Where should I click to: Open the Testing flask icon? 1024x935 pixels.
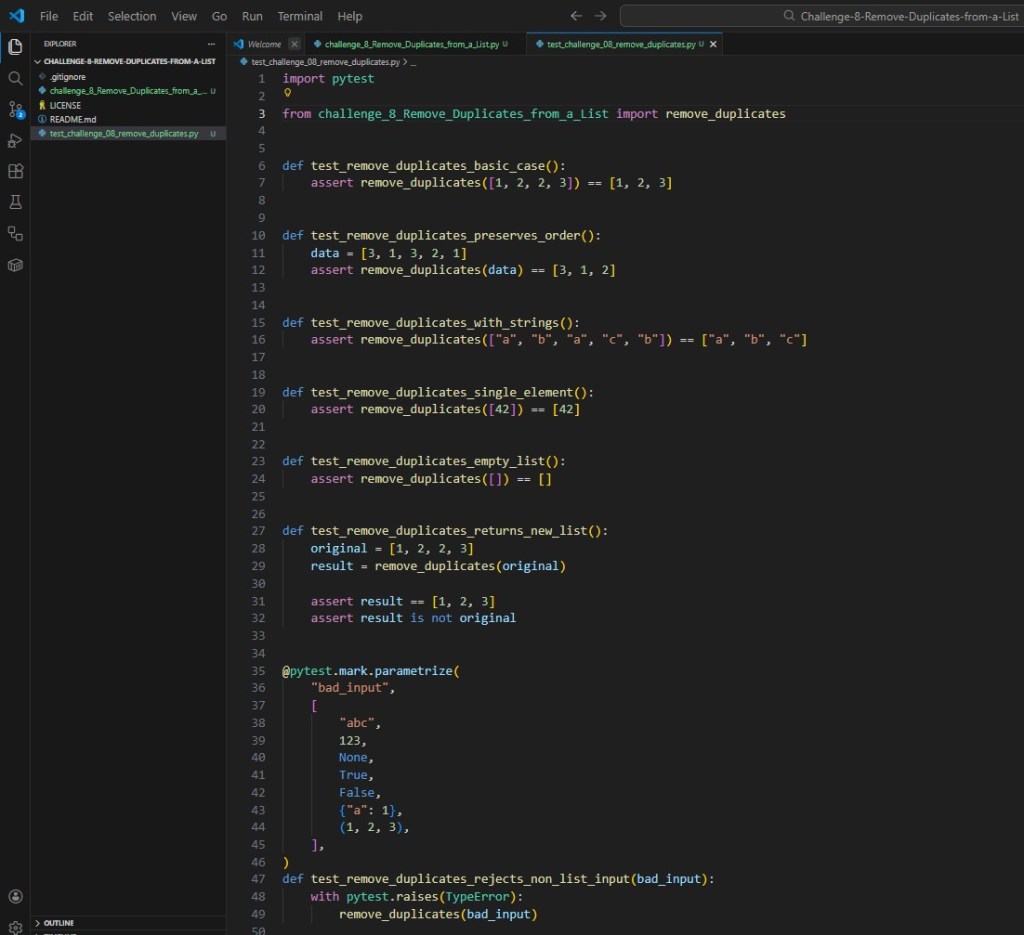point(15,202)
